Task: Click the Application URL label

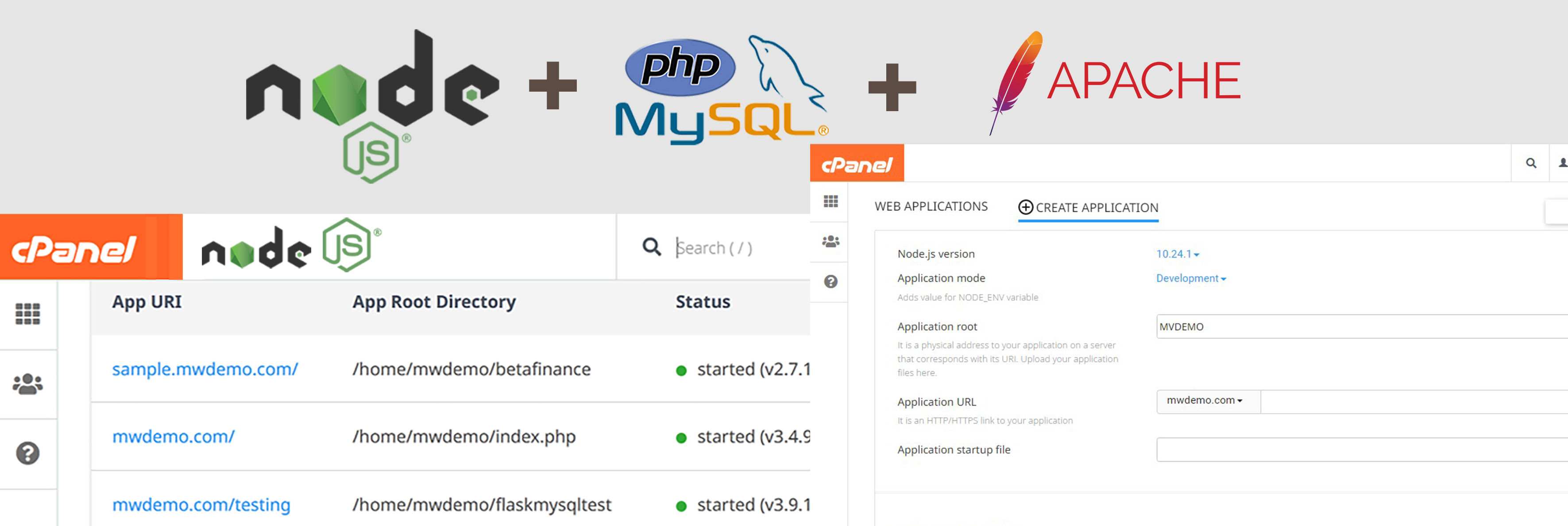Action: point(936,402)
